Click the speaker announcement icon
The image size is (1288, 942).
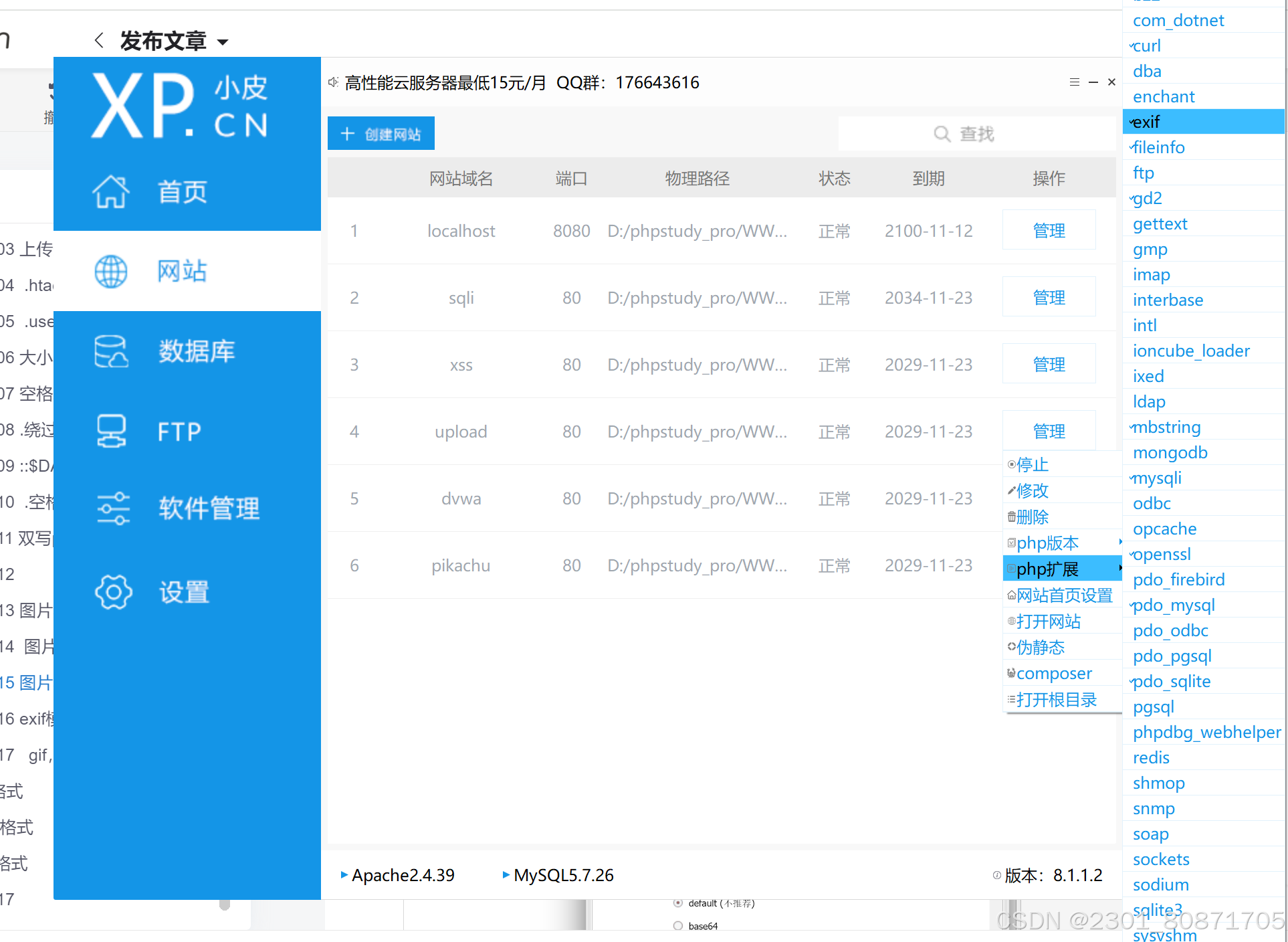333,82
